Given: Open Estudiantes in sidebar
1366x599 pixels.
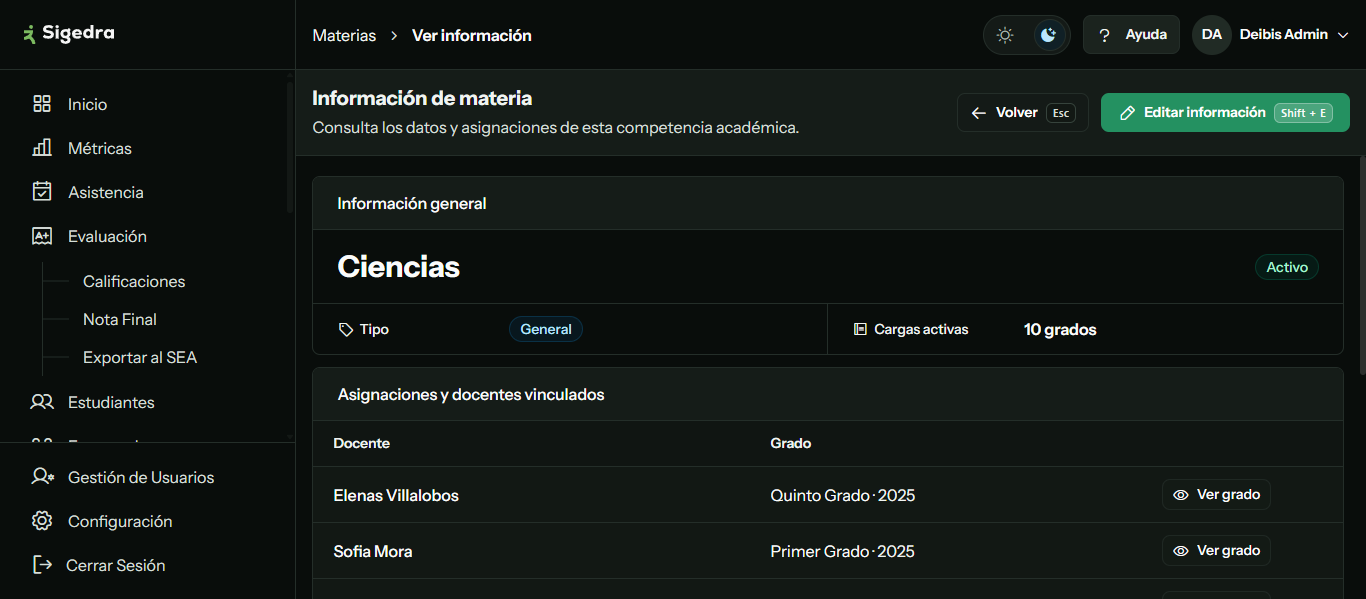Looking at the screenshot, I should pyautogui.click(x=111, y=402).
